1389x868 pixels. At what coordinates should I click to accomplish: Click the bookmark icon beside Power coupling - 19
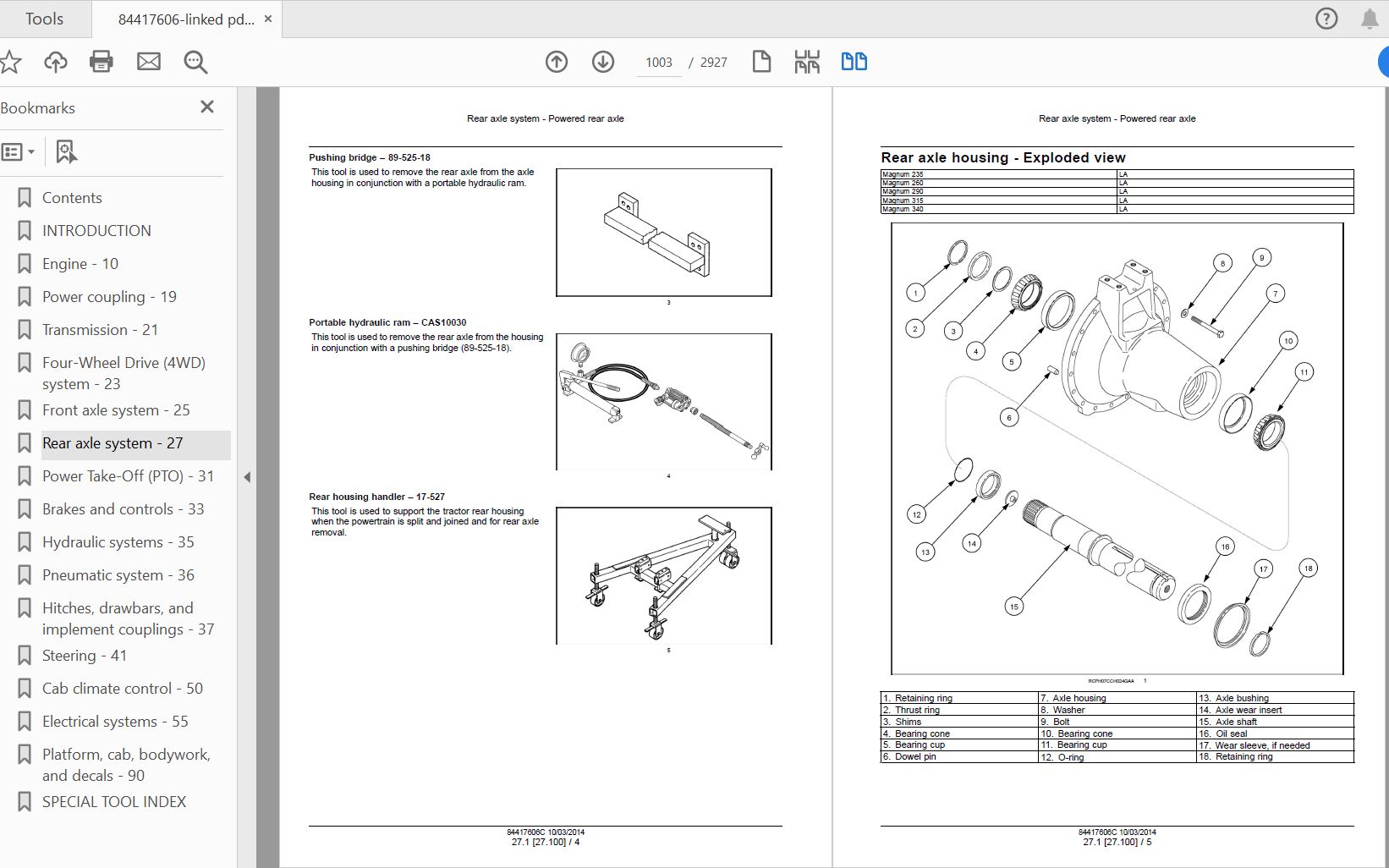pyautogui.click(x=25, y=297)
